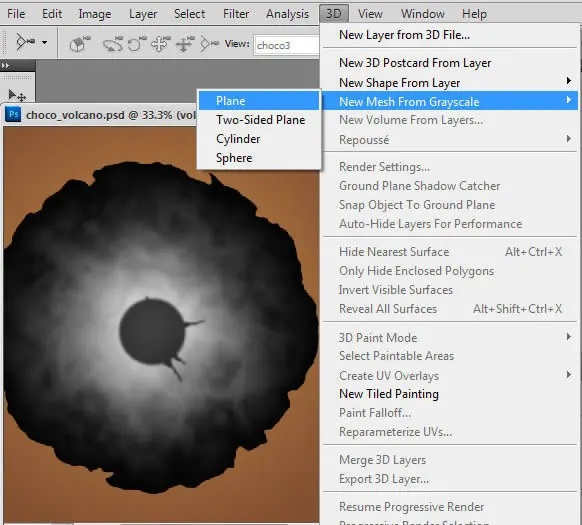Viewport: 582px width, 525px height.
Task: Open the tool preset picker arrow
Action: (44, 43)
